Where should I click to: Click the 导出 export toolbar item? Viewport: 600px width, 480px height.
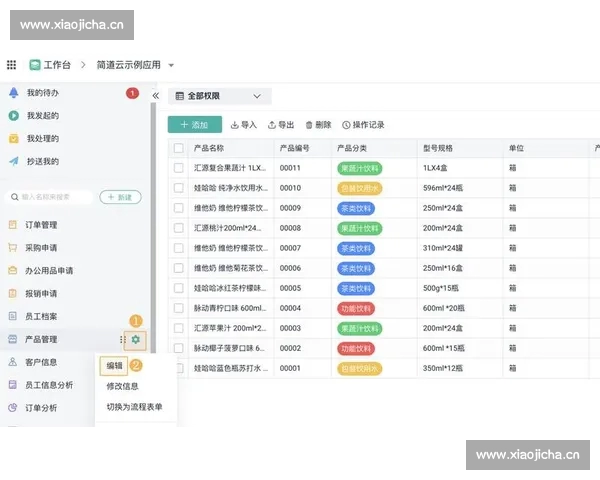pyautogui.click(x=281, y=125)
